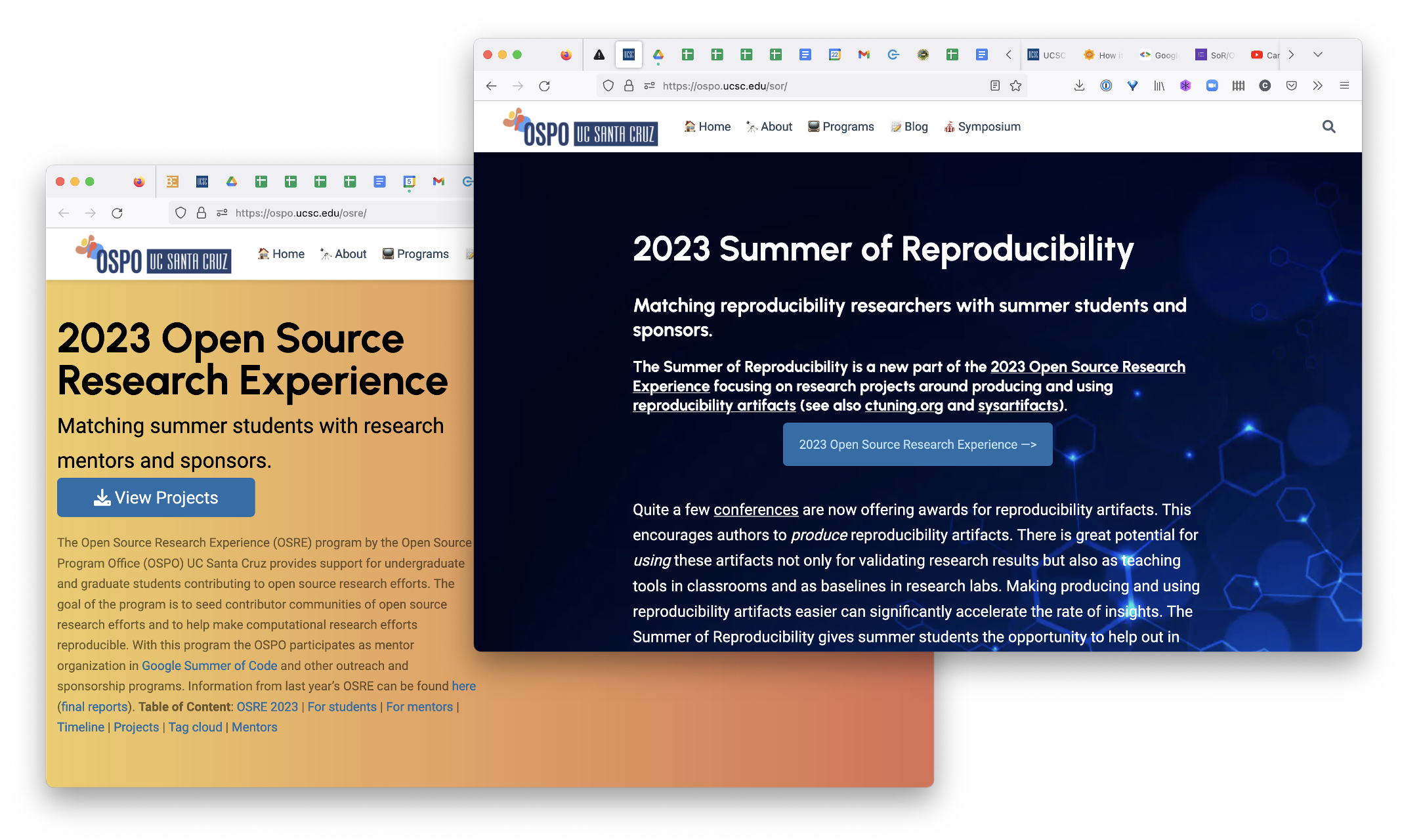Click the View Projects button
The image size is (1402, 840).
point(156,497)
